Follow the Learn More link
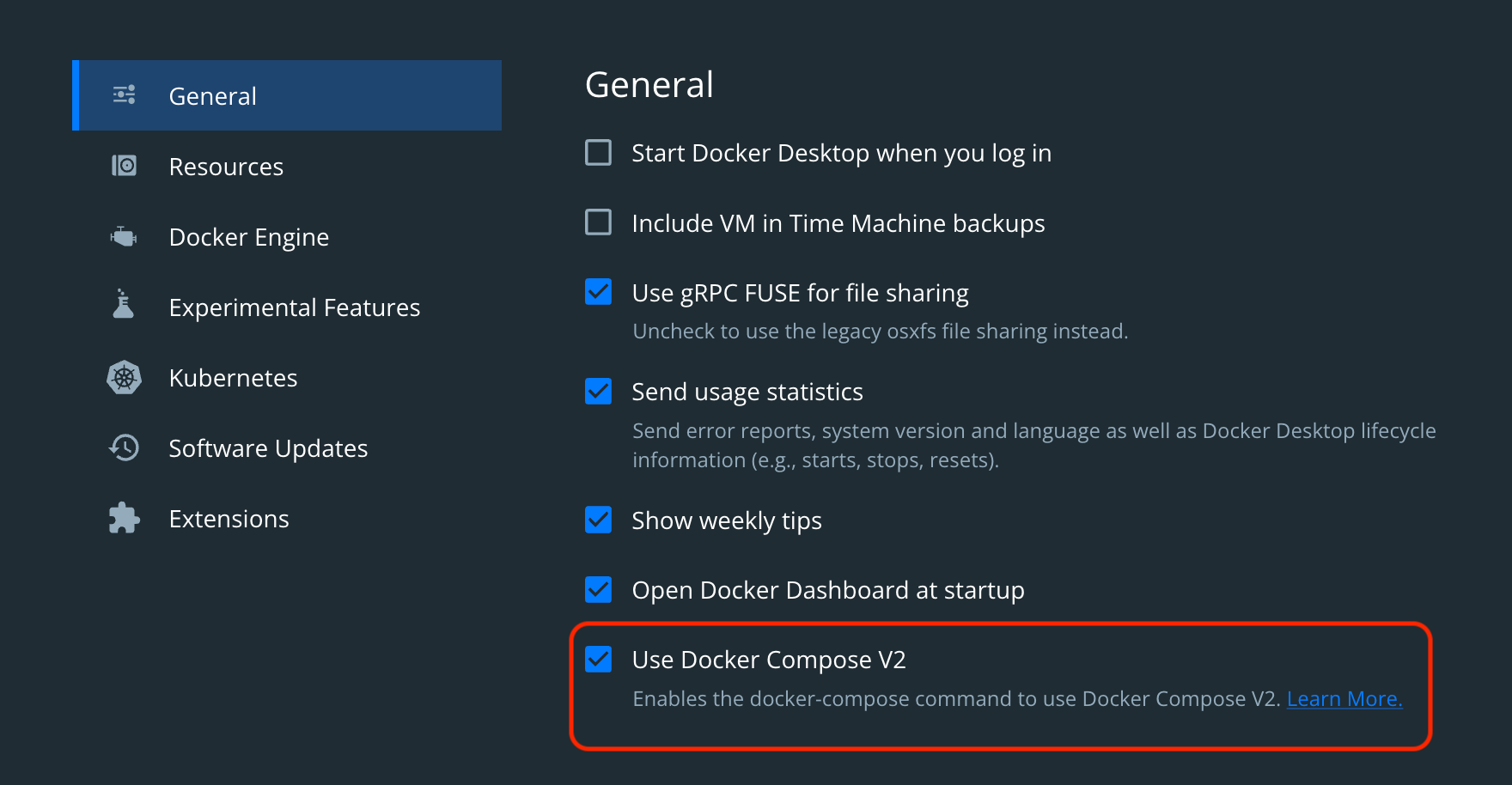The width and height of the screenshot is (1512, 785). tap(1344, 699)
